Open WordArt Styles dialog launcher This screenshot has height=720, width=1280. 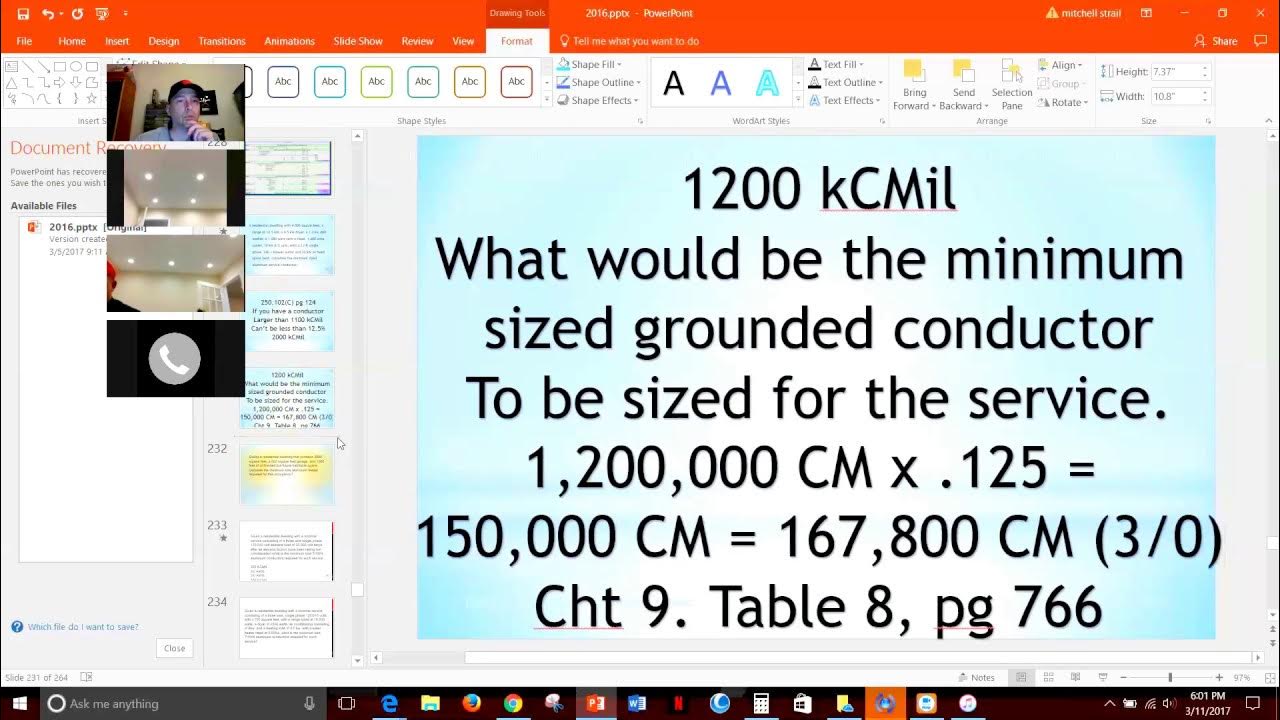883,121
